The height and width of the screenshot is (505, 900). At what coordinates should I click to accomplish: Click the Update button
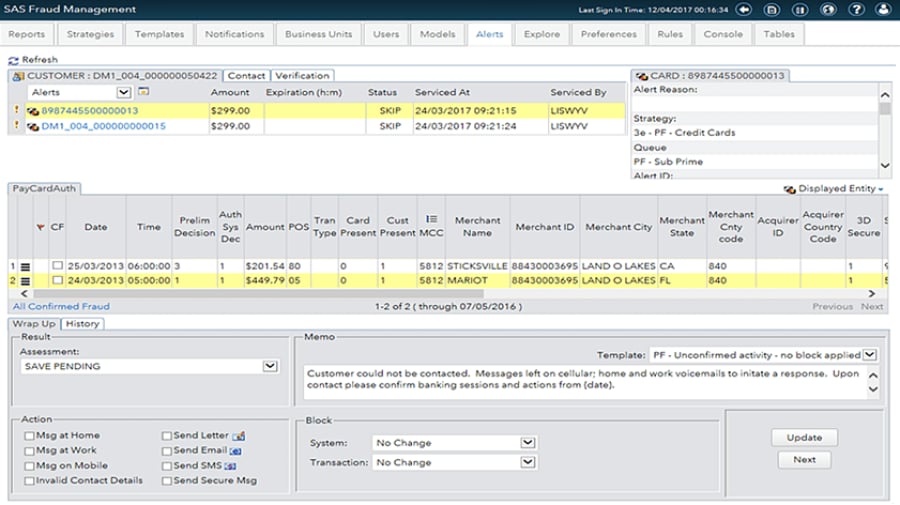804,437
